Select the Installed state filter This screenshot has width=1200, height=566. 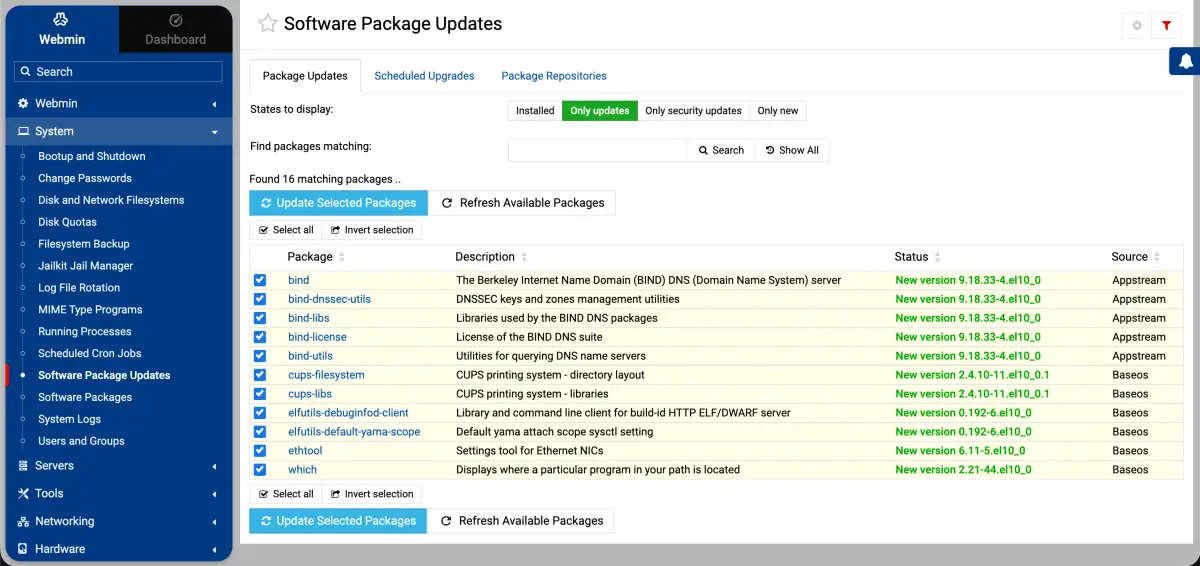pos(535,111)
